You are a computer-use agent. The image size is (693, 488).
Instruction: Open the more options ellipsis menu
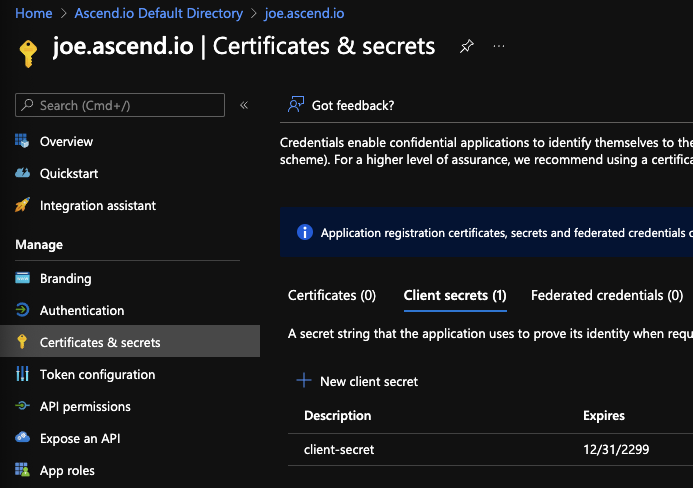click(499, 46)
